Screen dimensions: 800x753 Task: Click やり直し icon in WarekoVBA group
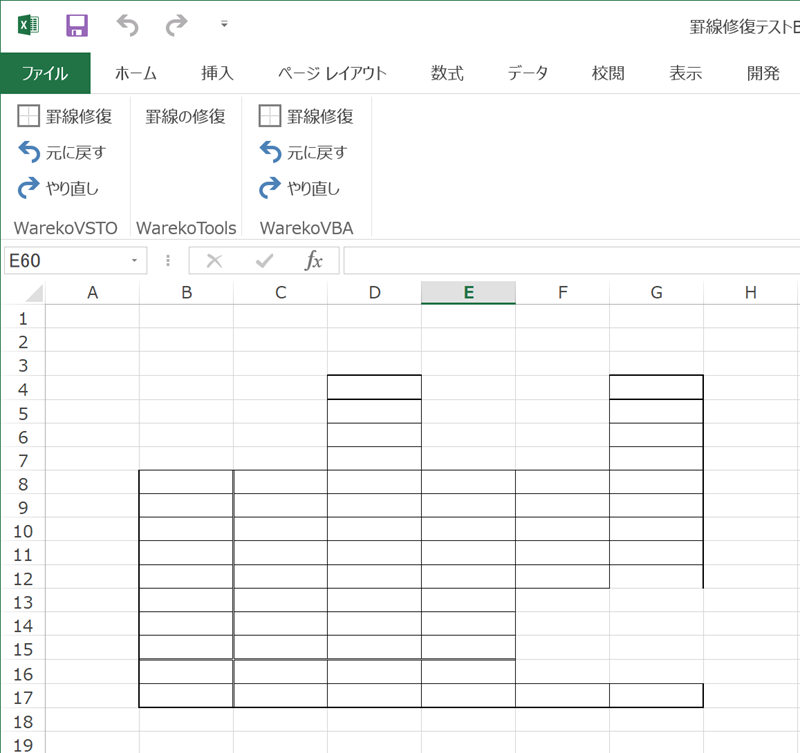pos(270,187)
